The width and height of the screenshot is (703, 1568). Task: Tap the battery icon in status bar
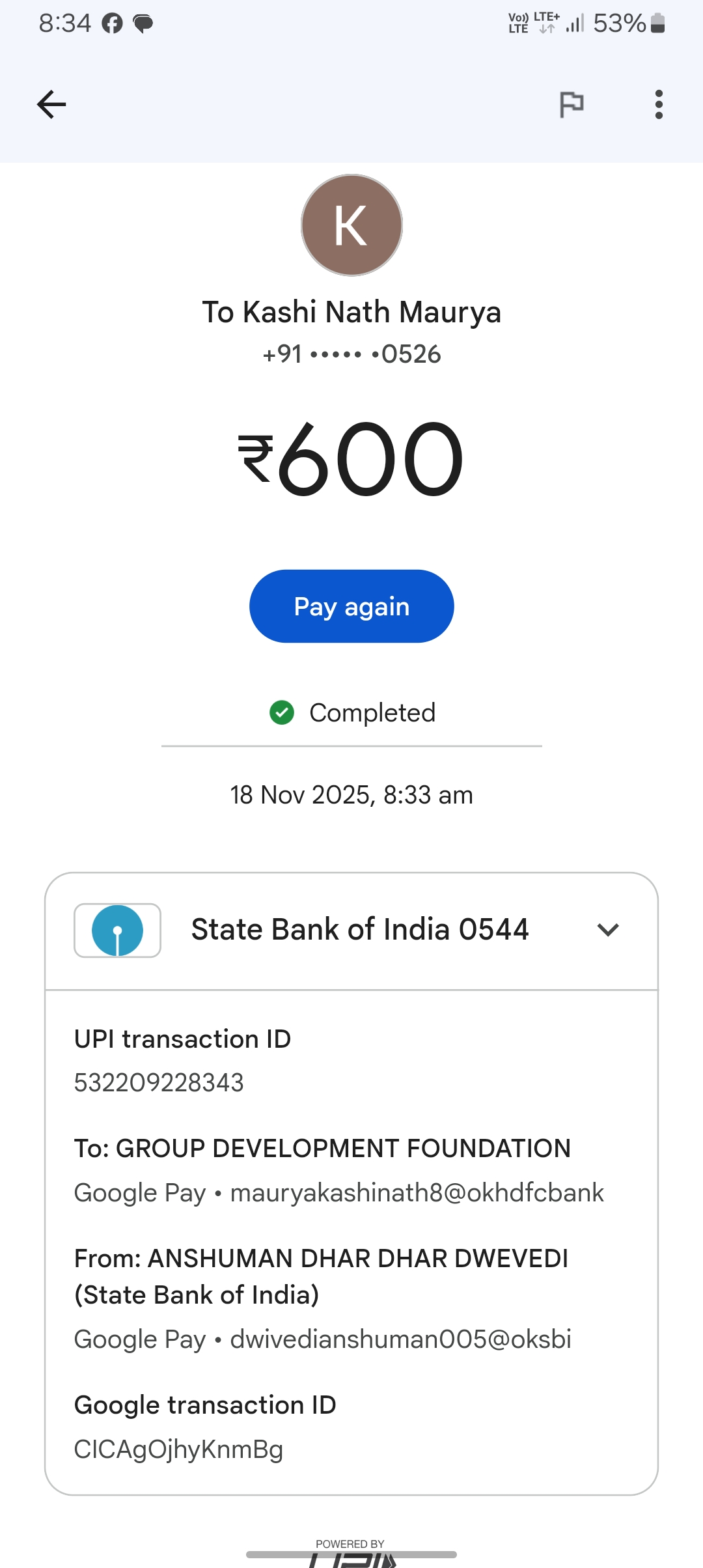657,23
